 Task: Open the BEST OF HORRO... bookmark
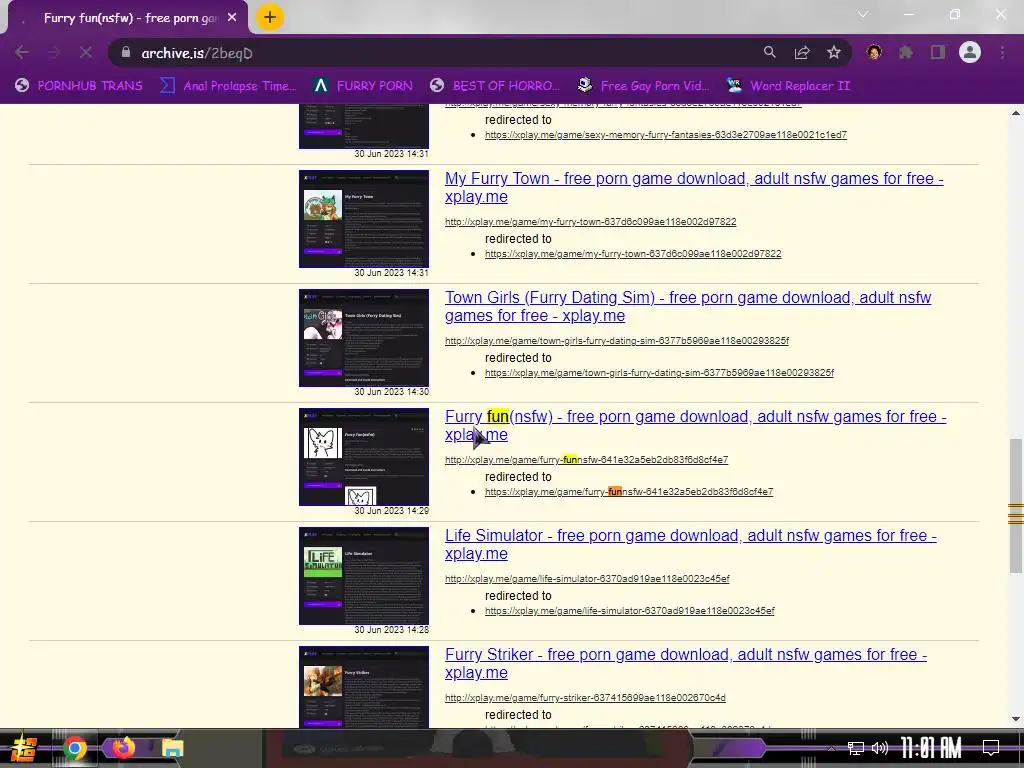coord(495,86)
